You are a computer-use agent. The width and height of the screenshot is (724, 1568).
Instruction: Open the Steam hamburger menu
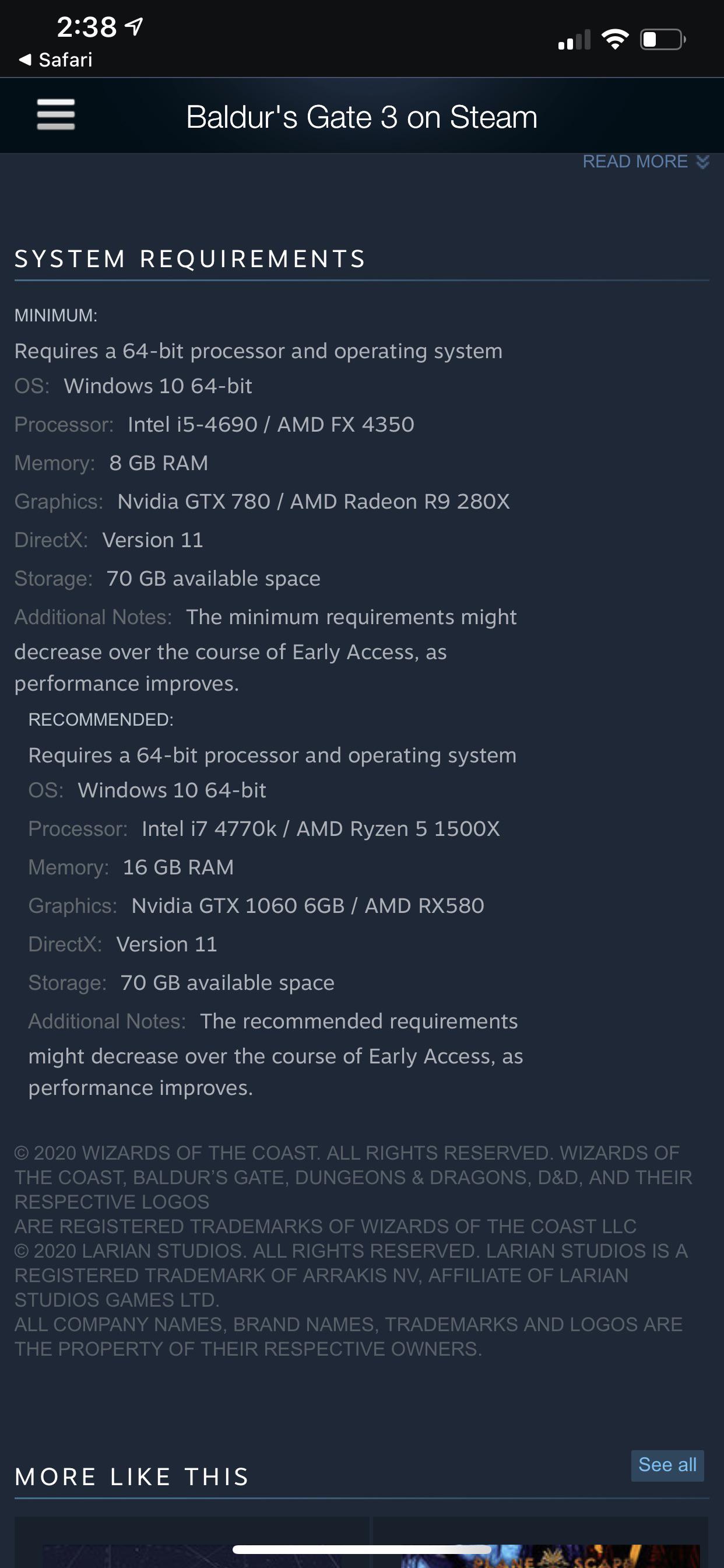(x=55, y=115)
